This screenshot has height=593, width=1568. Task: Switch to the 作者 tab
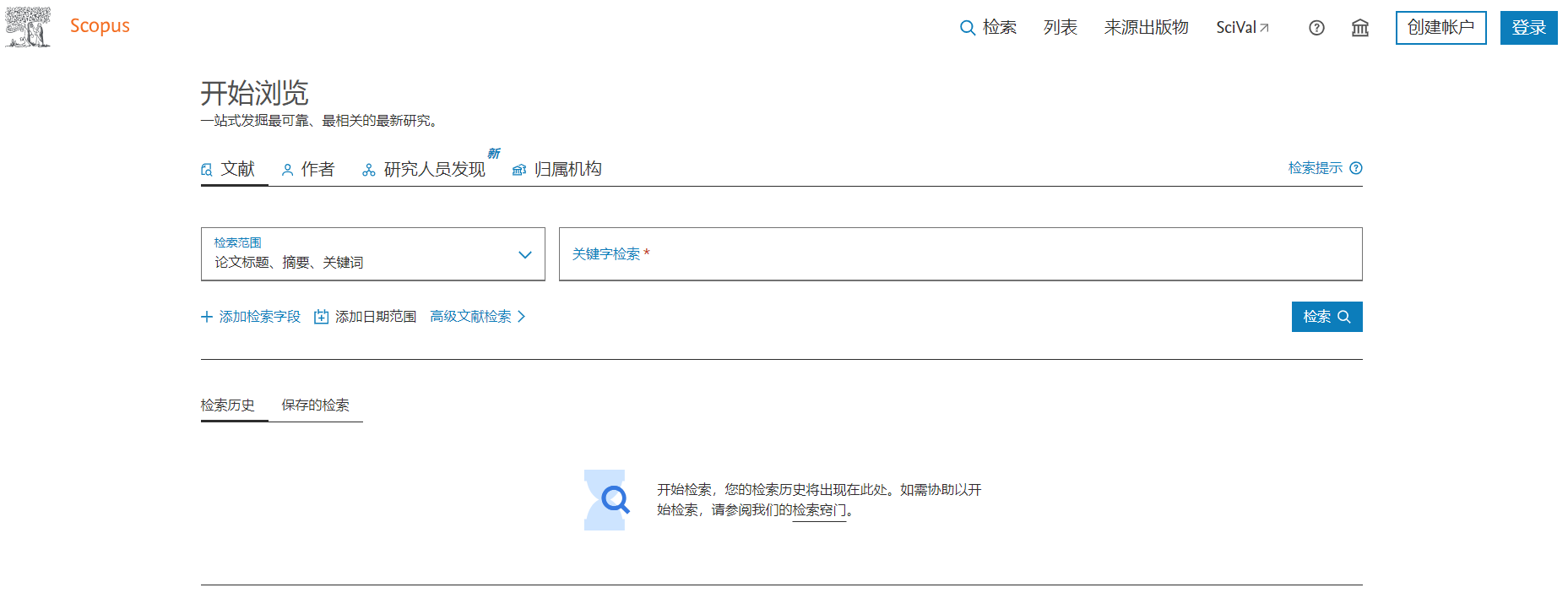click(308, 169)
